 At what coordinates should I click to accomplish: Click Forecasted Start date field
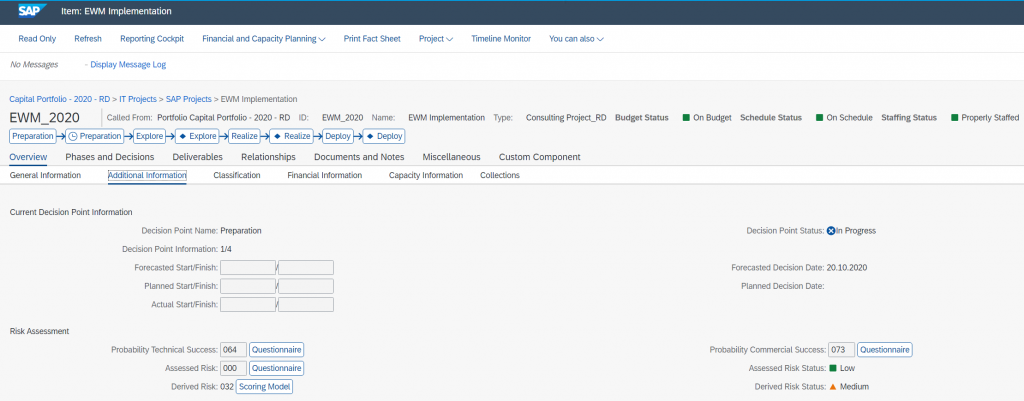pyautogui.click(x=248, y=267)
